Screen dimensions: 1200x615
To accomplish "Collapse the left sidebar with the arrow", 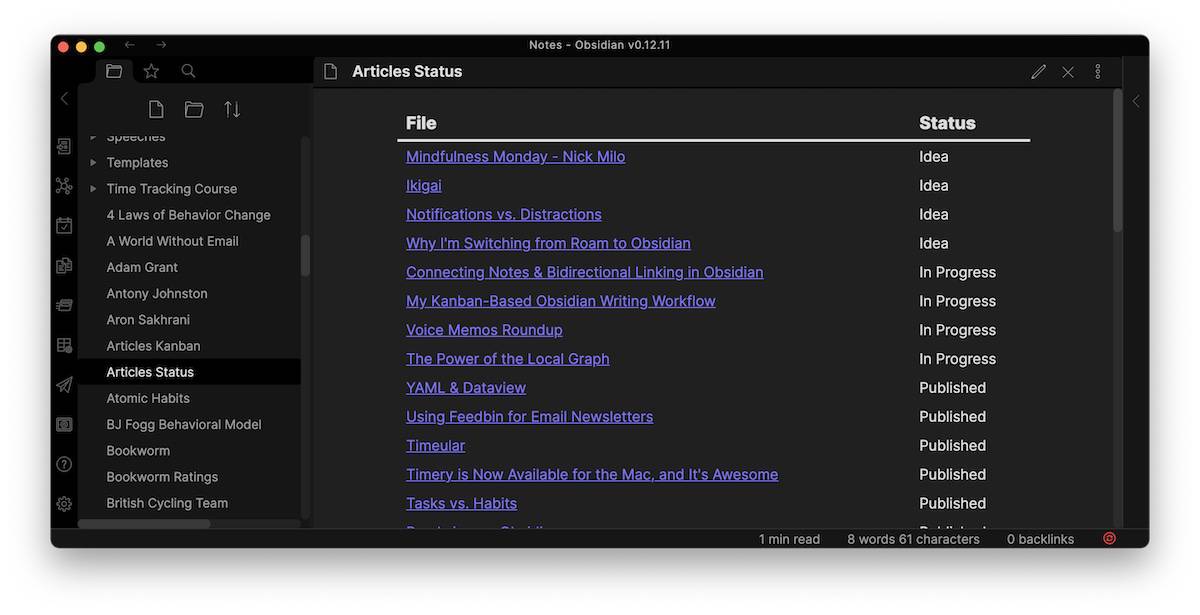I will click(64, 98).
